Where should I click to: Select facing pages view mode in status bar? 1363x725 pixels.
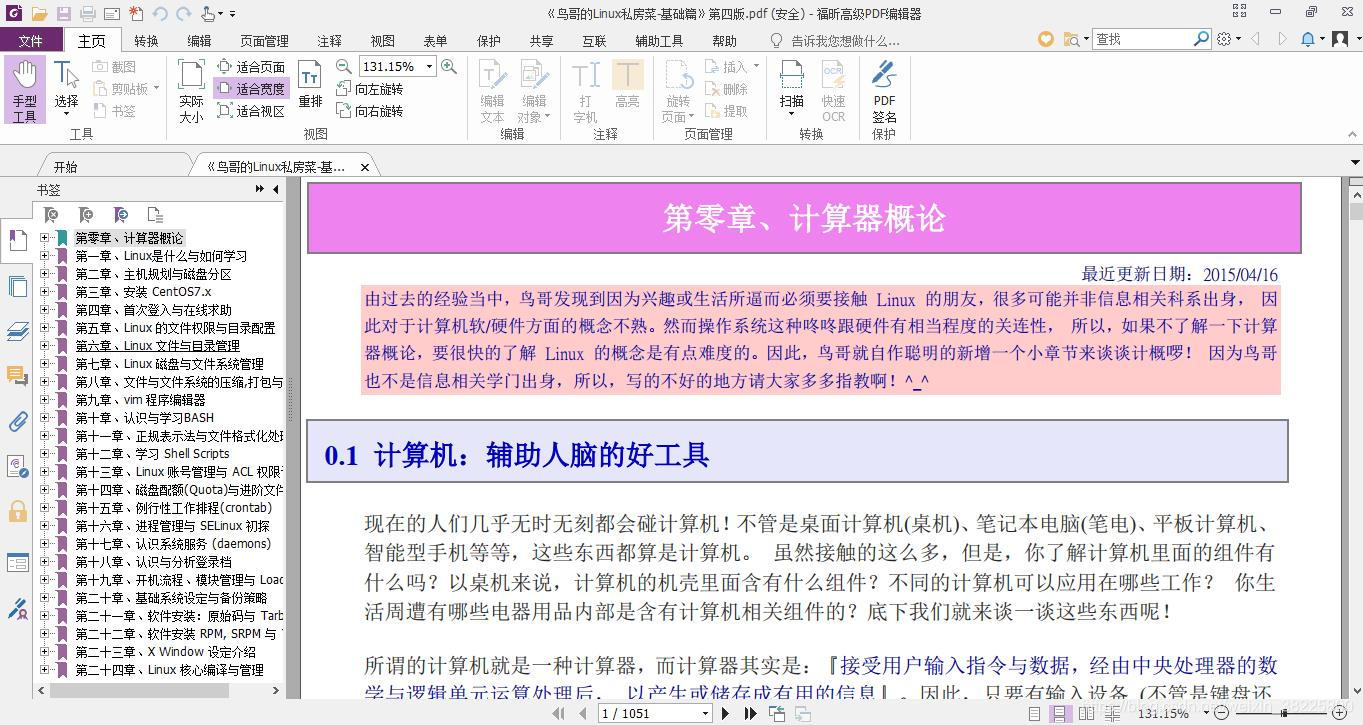pyautogui.click(x=1086, y=713)
